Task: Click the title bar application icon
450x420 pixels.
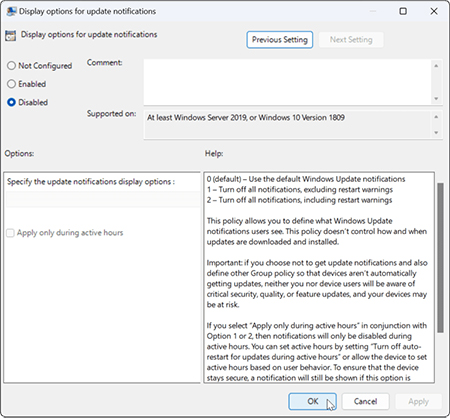Action: pos(11,11)
